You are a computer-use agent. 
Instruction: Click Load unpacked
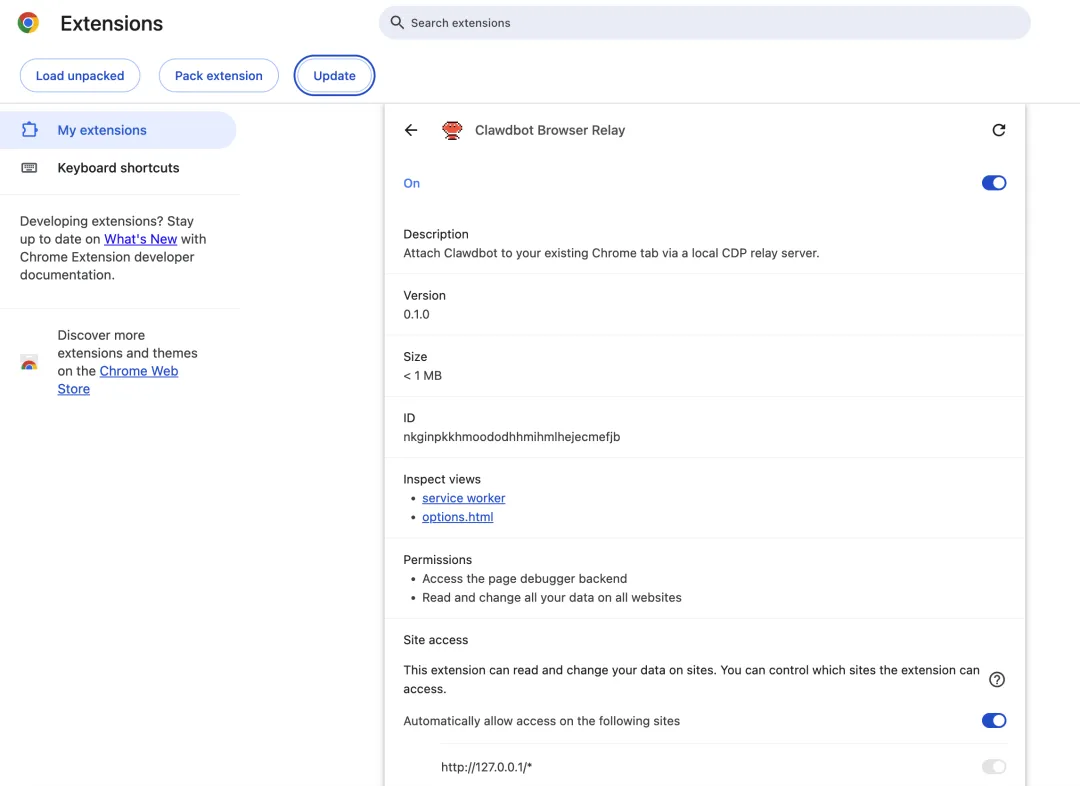pos(79,75)
